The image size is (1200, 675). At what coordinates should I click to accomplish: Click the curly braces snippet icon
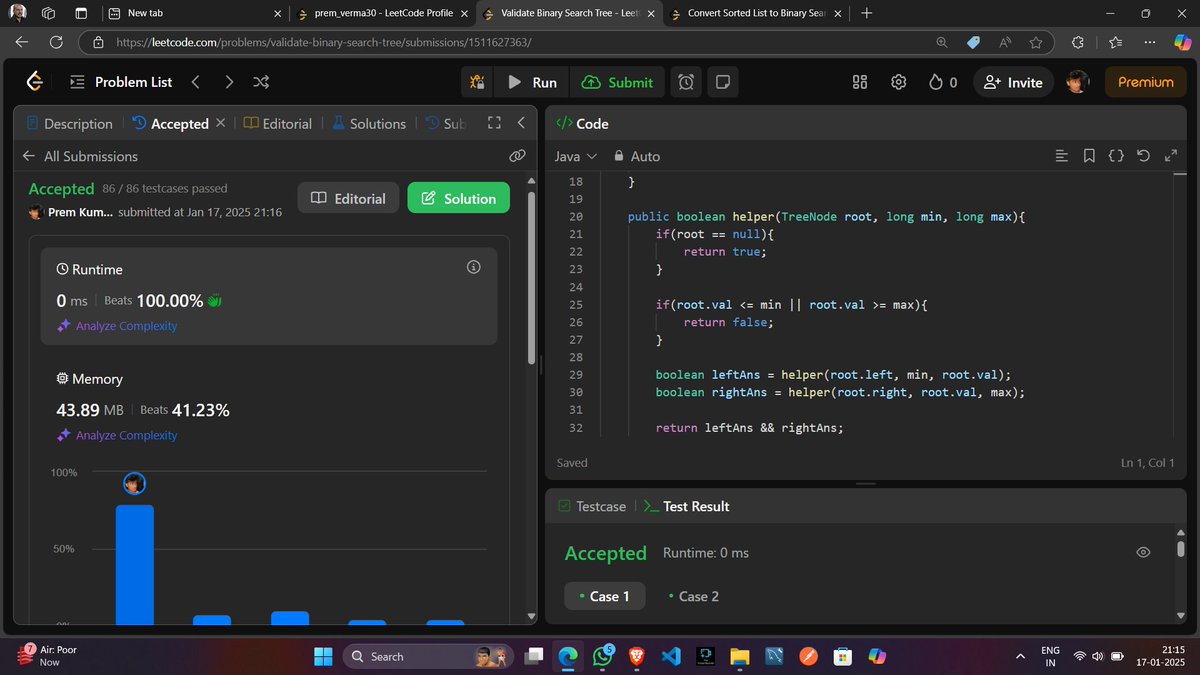coord(1116,156)
